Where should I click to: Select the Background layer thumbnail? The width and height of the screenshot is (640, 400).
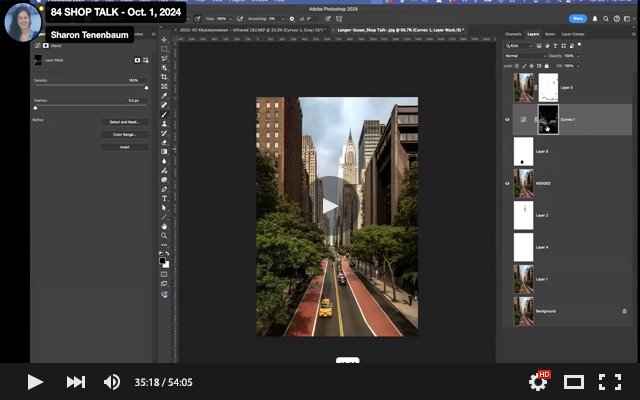tap(523, 311)
